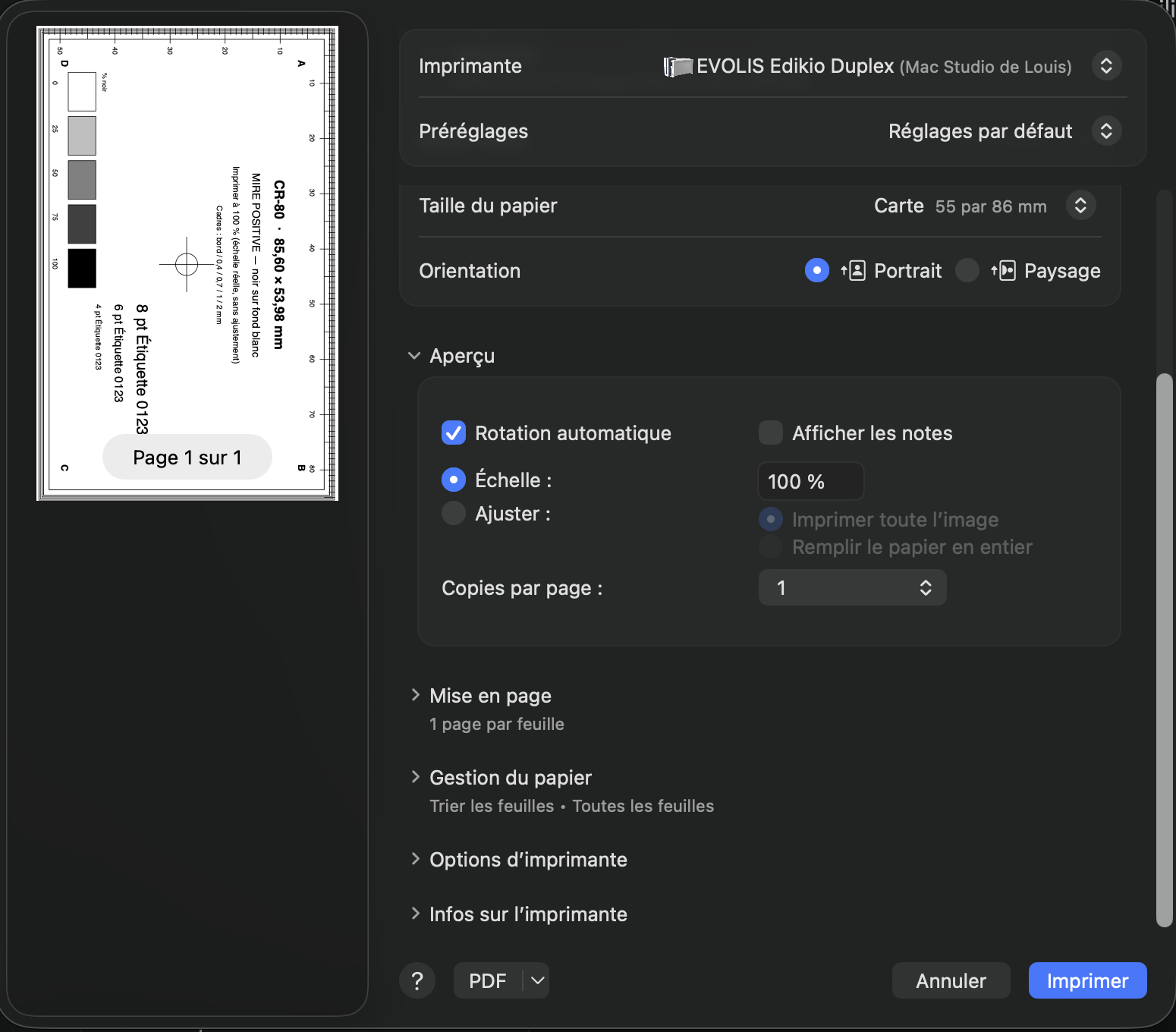Click the Paysage orientation icon
1176x1032 pixels.
[1004, 271]
